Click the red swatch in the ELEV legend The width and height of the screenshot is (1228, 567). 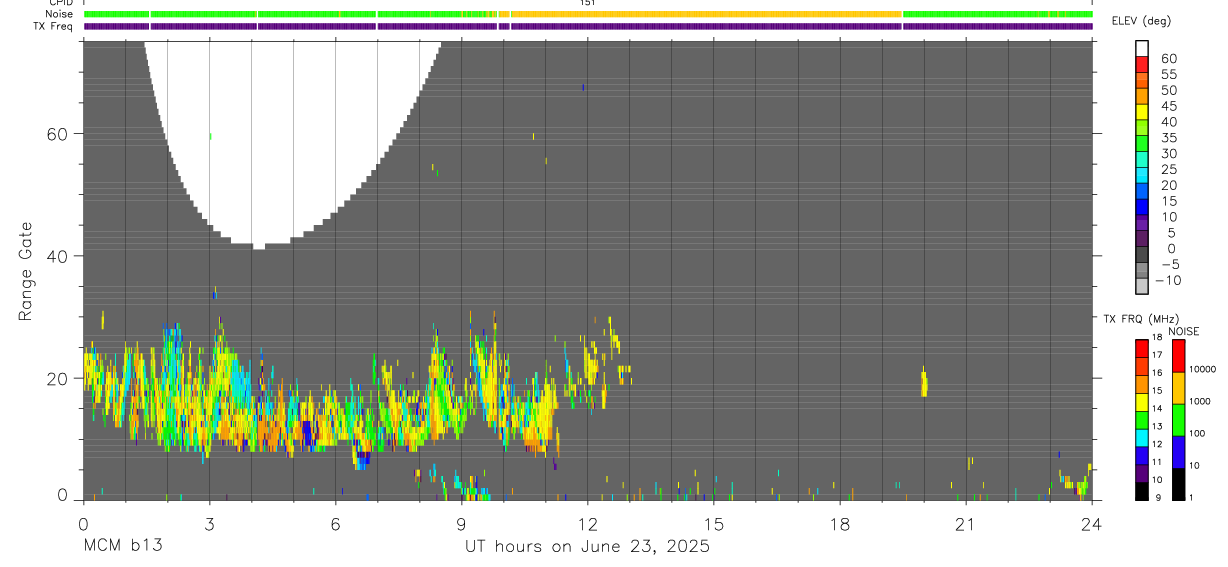tap(1142, 62)
